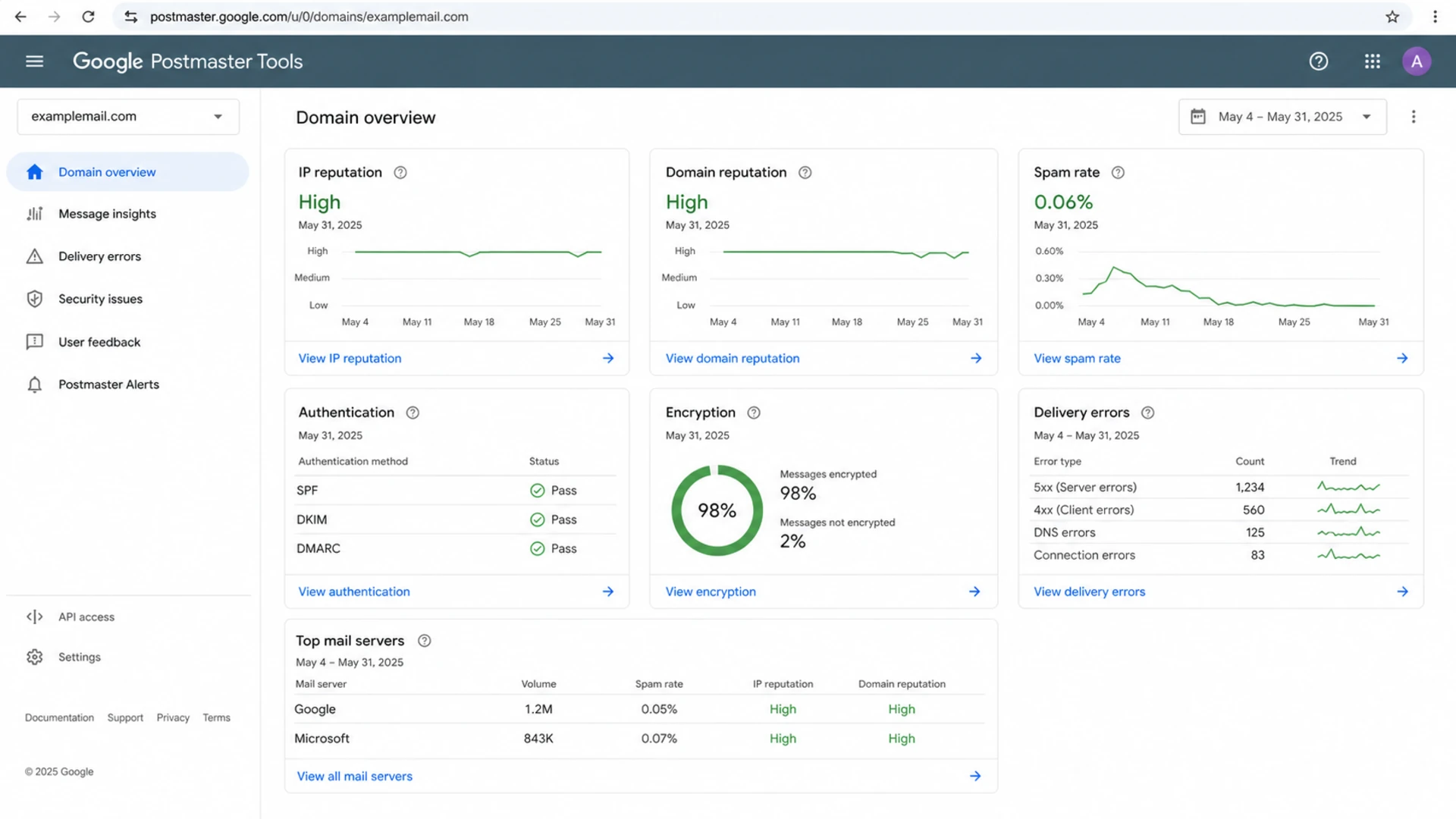
Task: Click the browser address bar URL
Action: pyautogui.click(x=309, y=17)
